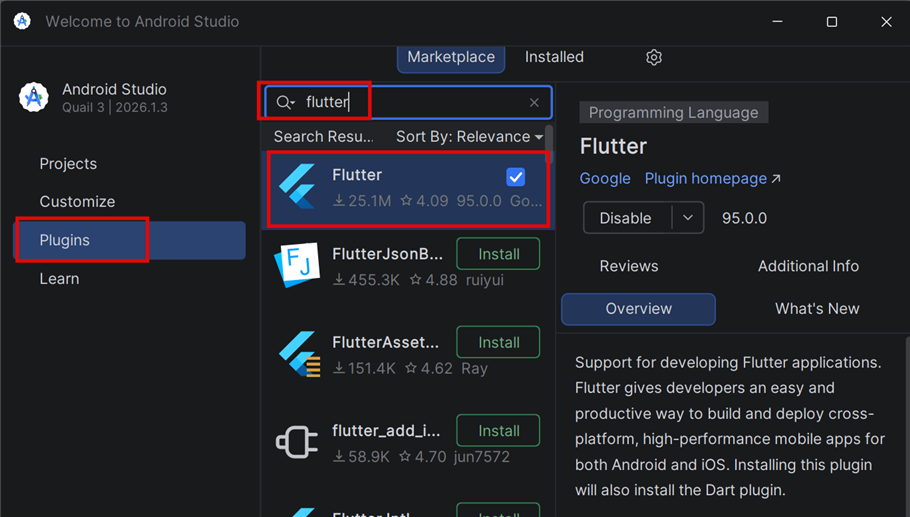The image size is (910, 517).
Task: Select the FlutterJsonB... plugin name
Action: (387, 254)
